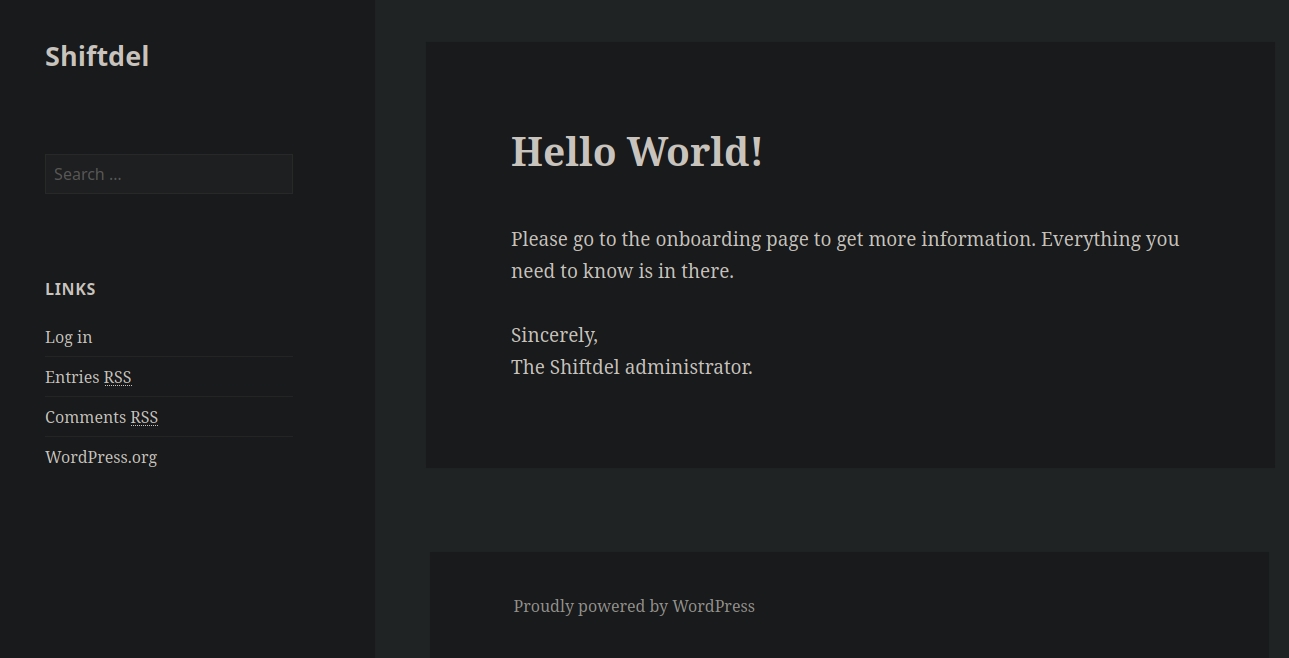Click Proudly powered by WordPress footer link
Viewport: 1289px width, 658px height.
633,606
